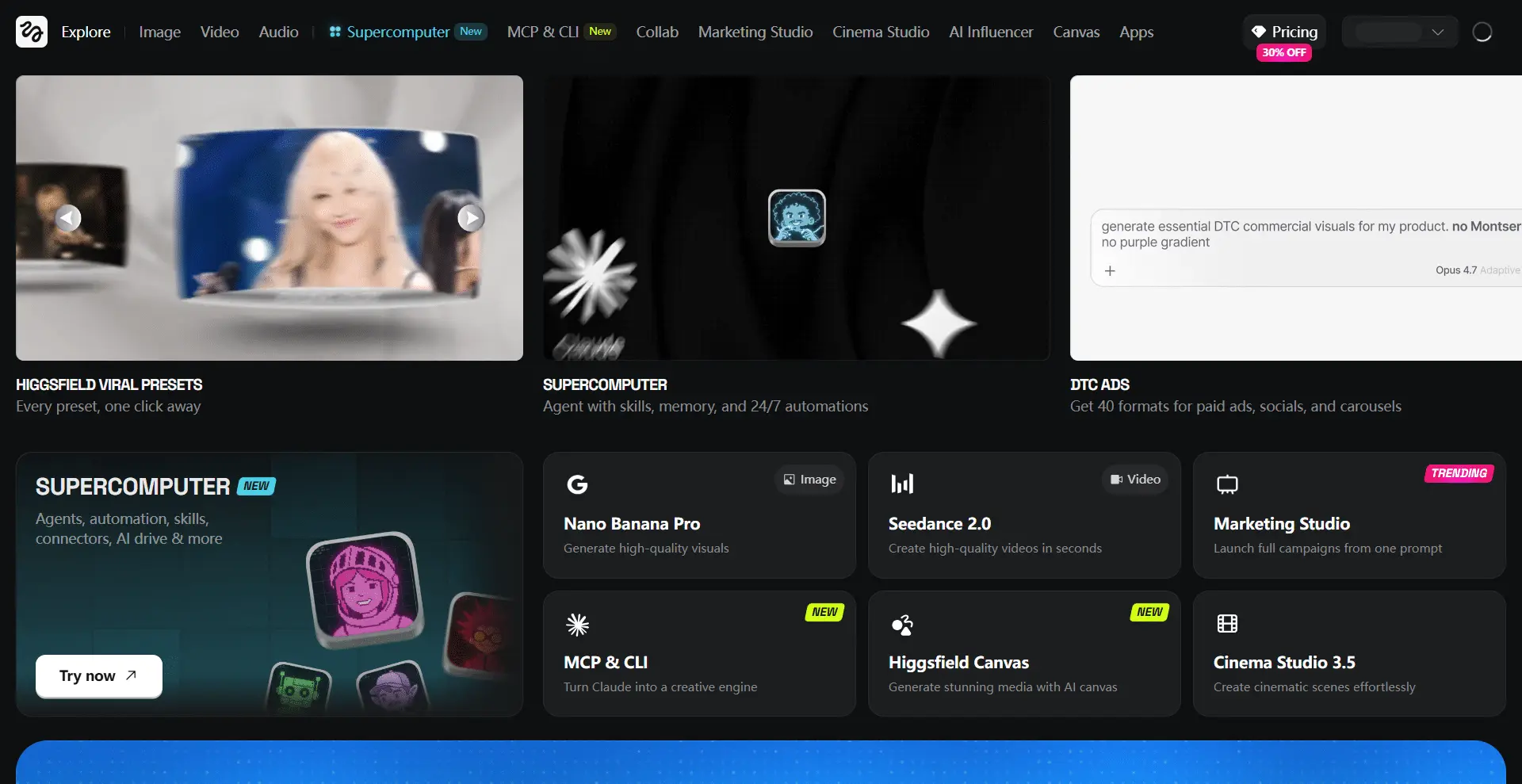Click 'Every preset, one click away' text
The height and width of the screenshot is (784, 1522).
pos(109,407)
